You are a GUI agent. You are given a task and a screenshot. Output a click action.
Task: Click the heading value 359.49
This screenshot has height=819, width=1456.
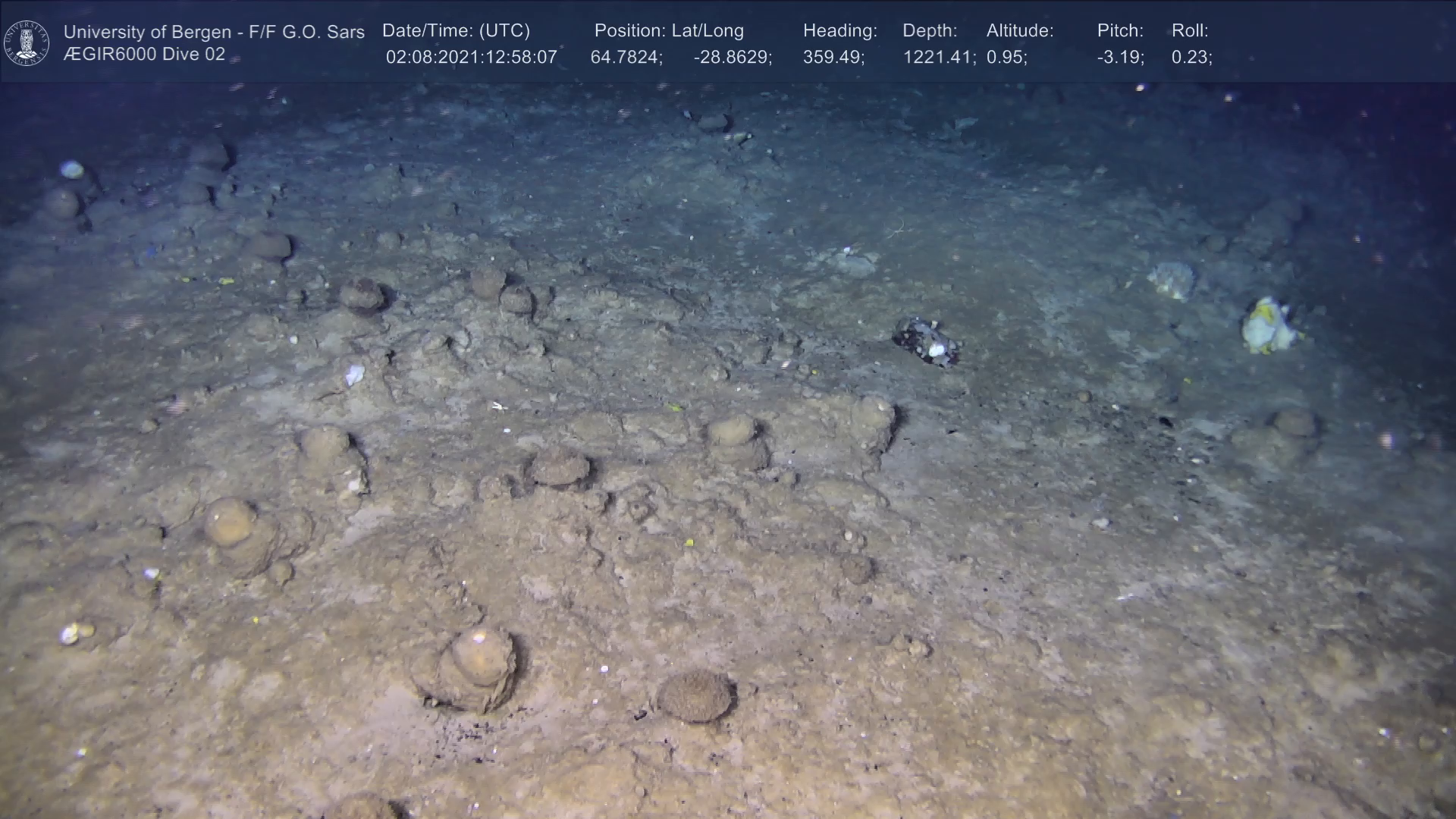coord(833,58)
